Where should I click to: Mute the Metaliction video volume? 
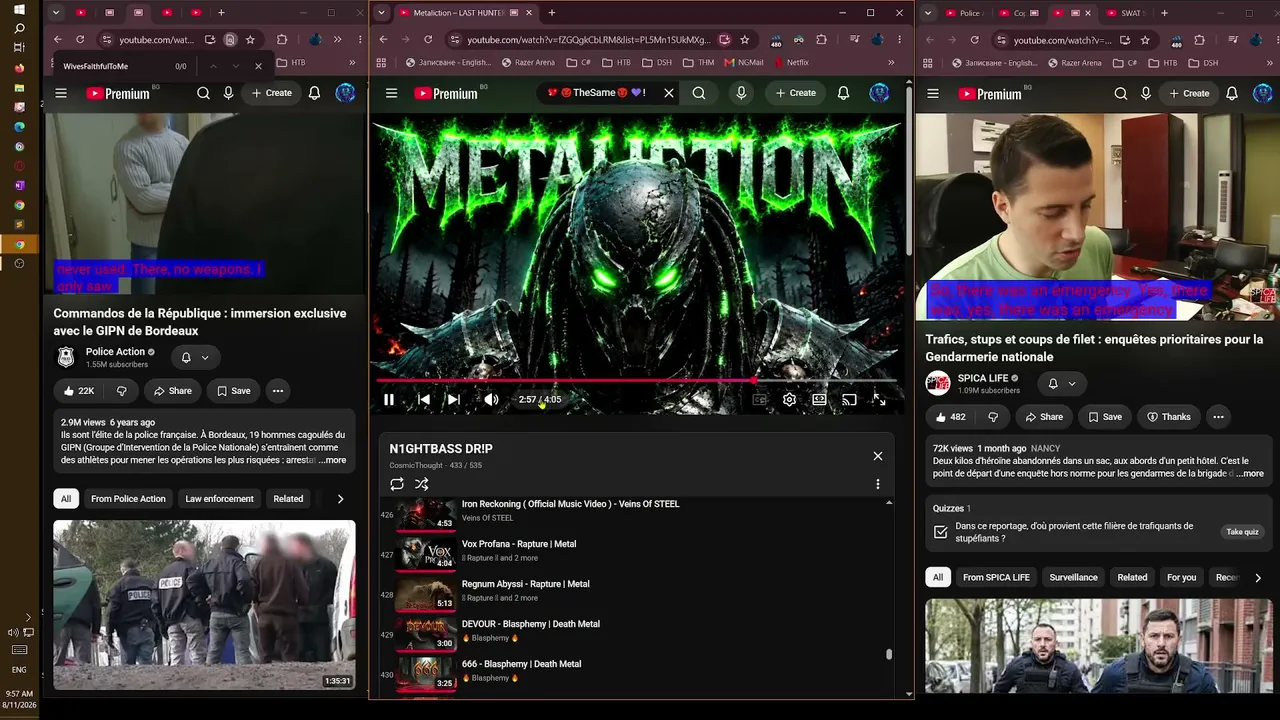coord(491,400)
